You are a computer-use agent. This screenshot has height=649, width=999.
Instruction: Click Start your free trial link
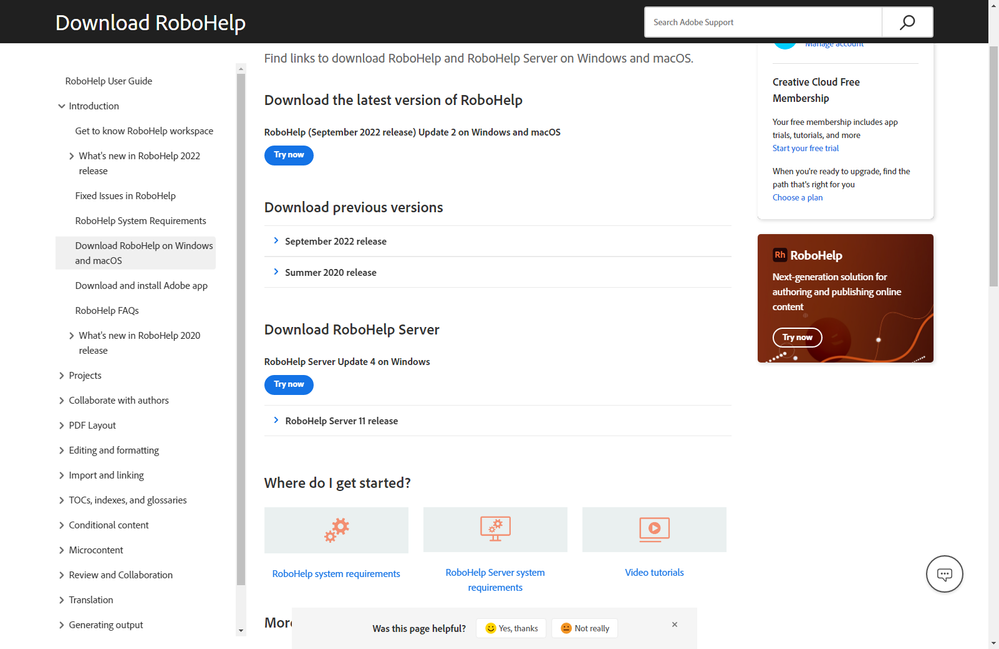point(805,148)
